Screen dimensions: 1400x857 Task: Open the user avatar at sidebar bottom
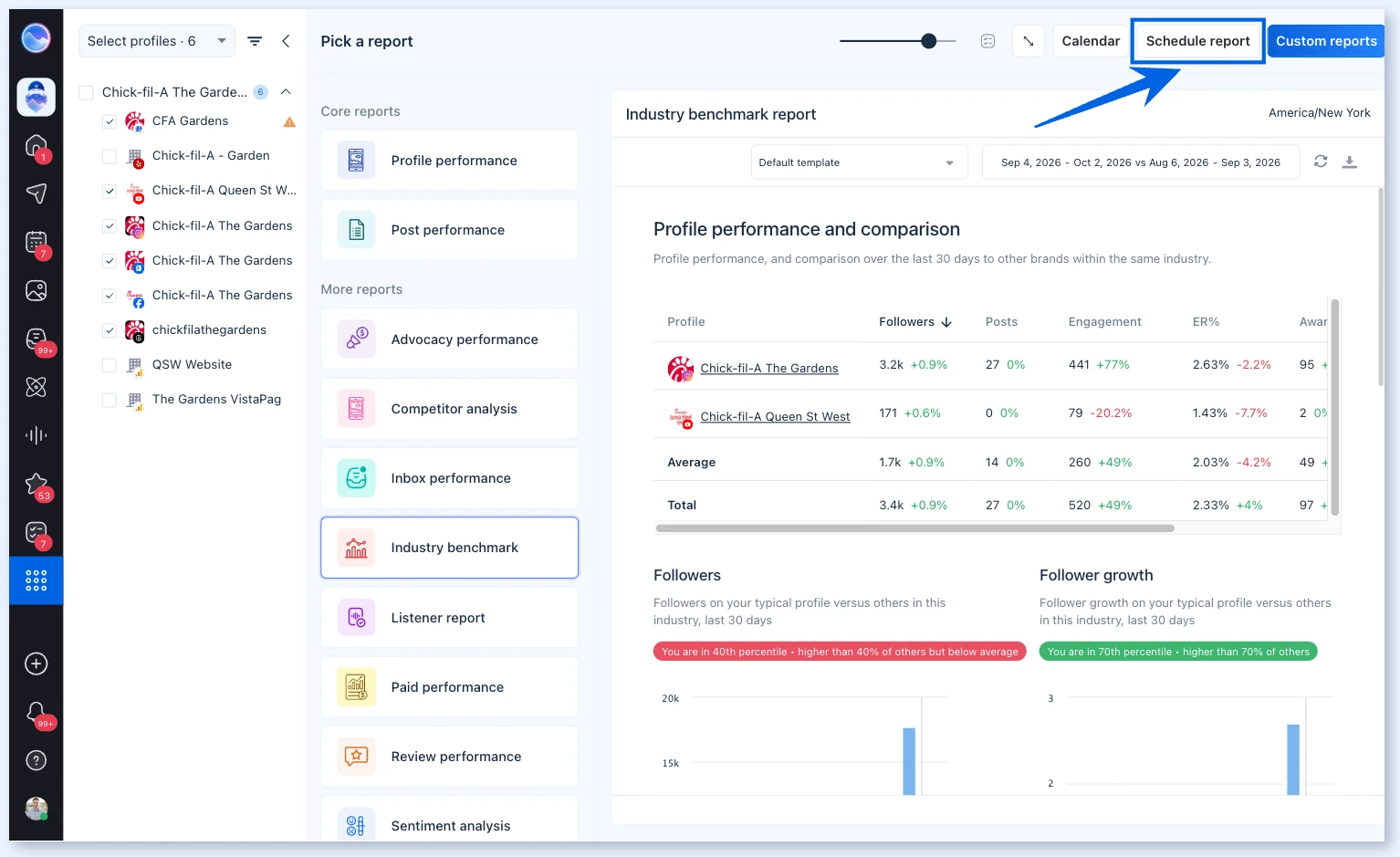tap(37, 809)
